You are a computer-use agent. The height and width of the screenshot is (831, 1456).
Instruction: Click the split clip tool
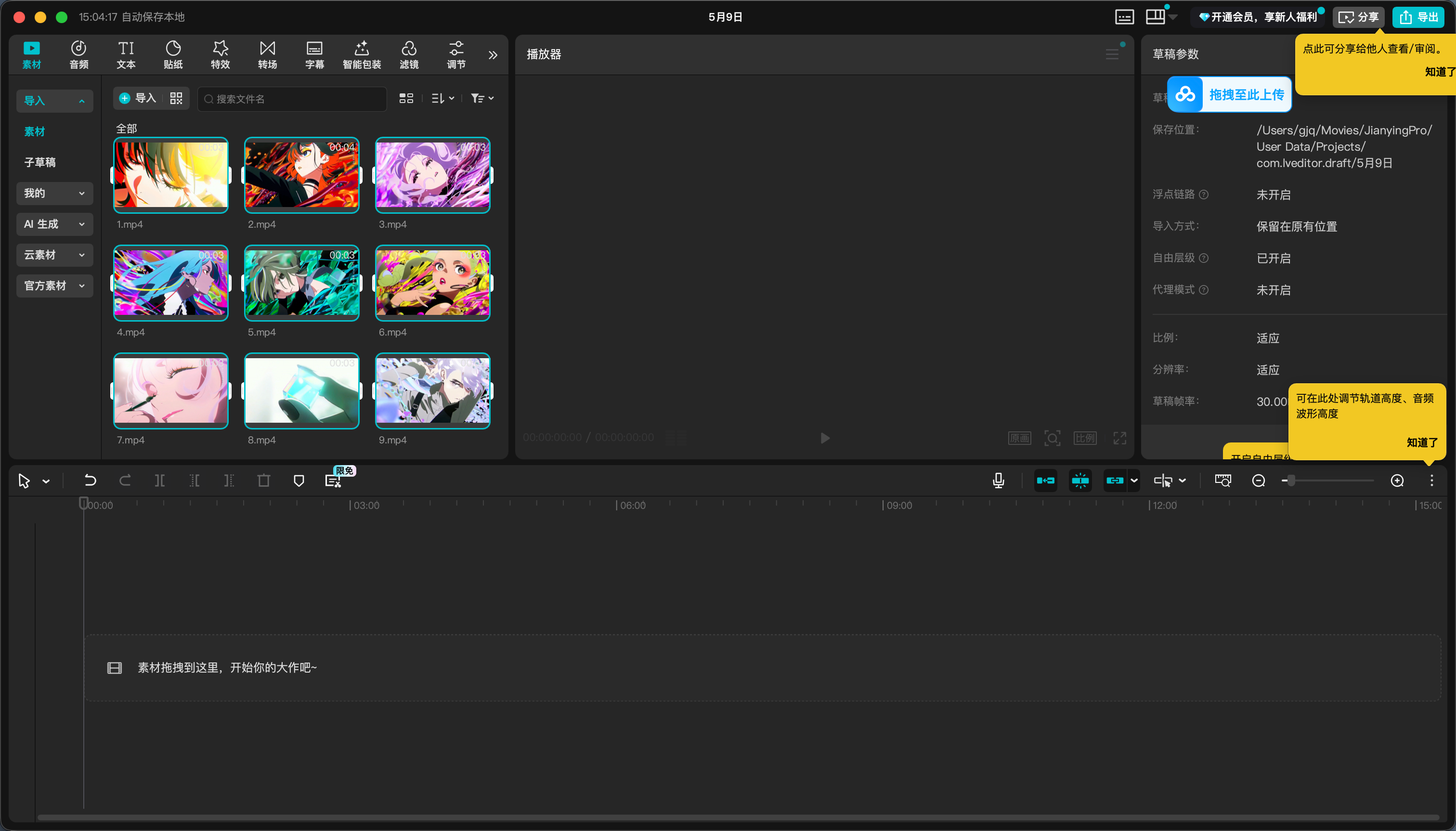(x=160, y=480)
